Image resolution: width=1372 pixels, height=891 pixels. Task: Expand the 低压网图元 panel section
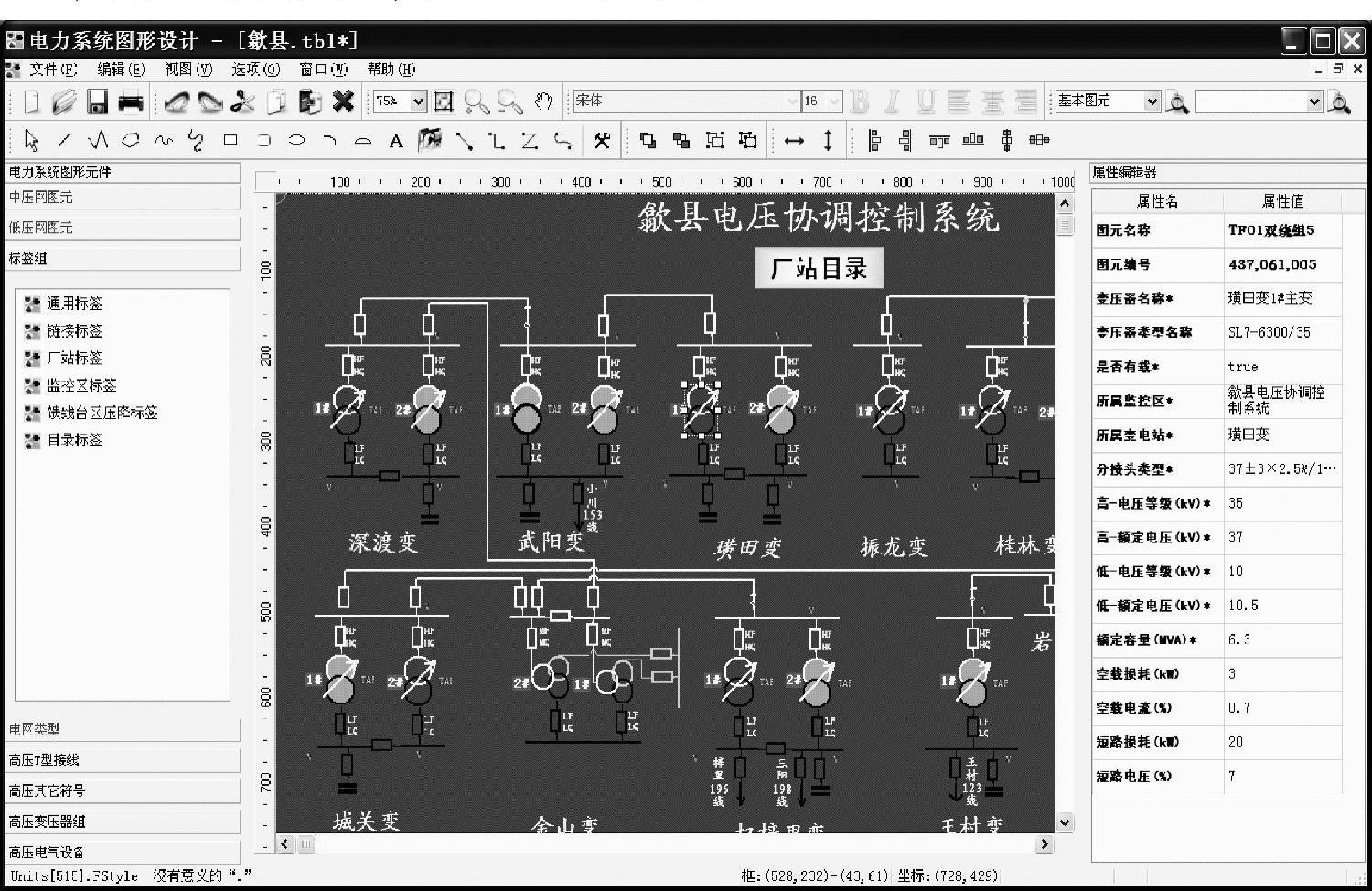123,228
